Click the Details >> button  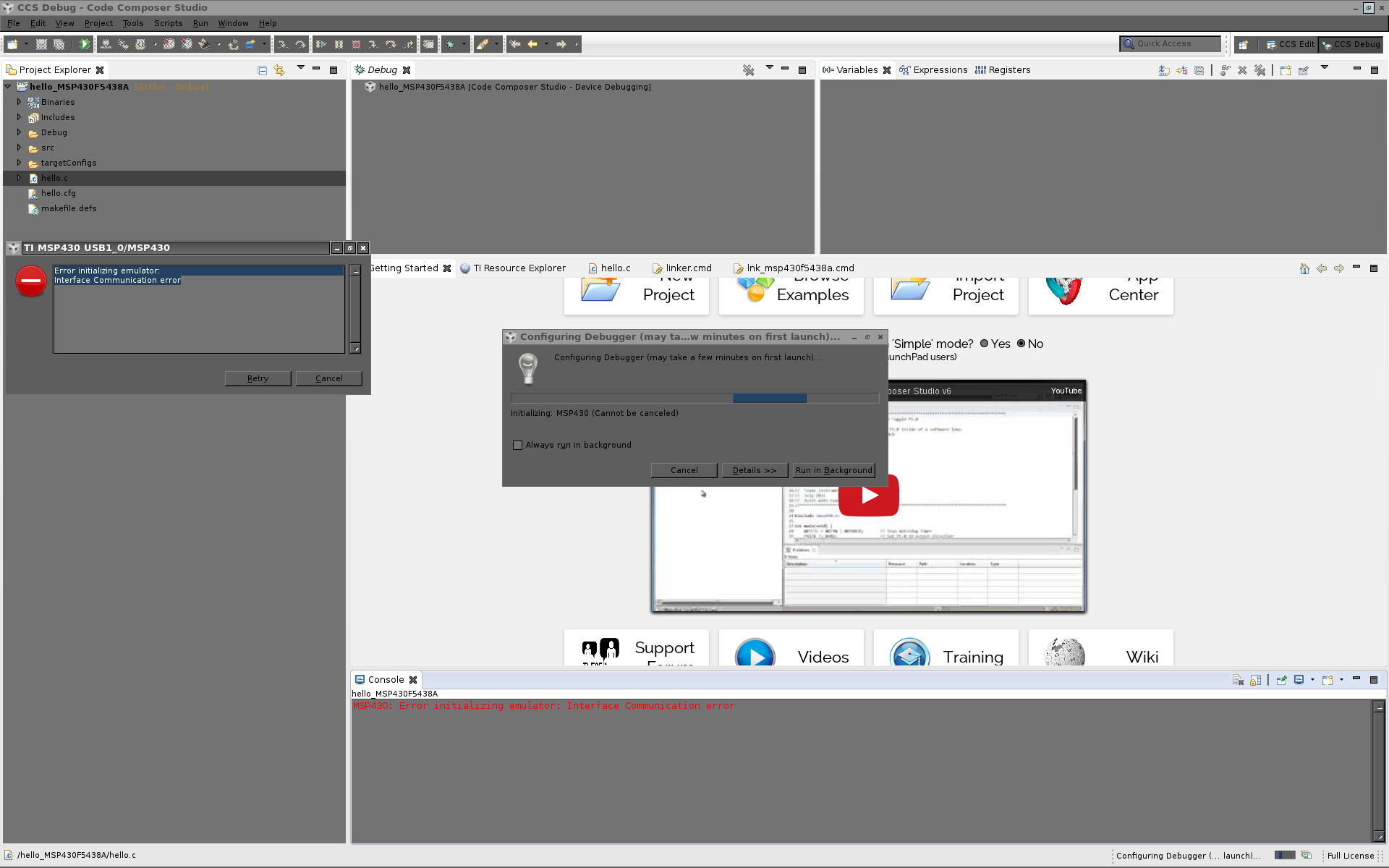(754, 470)
